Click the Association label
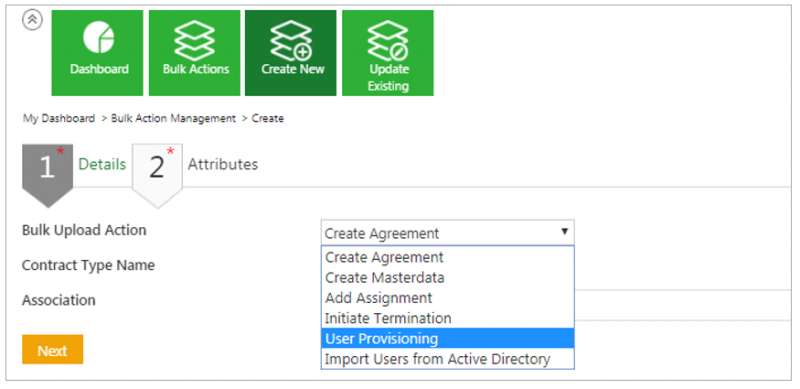This screenshot has height=389, width=800. (x=59, y=300)
